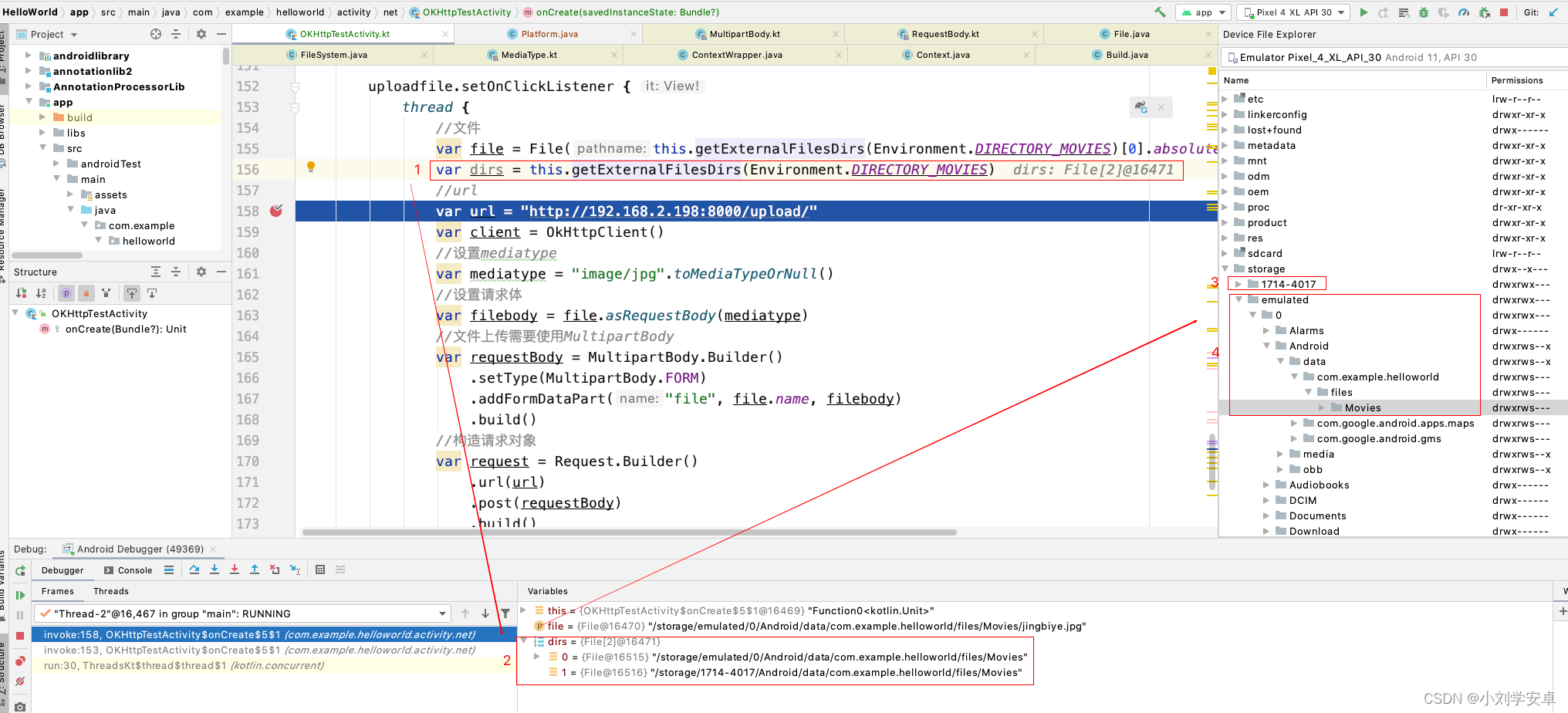
Task: Open the Evaluate Expression calculator icon
Action: coord(320,569)
